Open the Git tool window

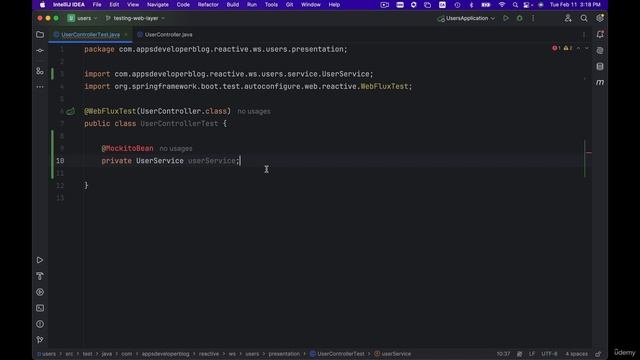(40, 340)
